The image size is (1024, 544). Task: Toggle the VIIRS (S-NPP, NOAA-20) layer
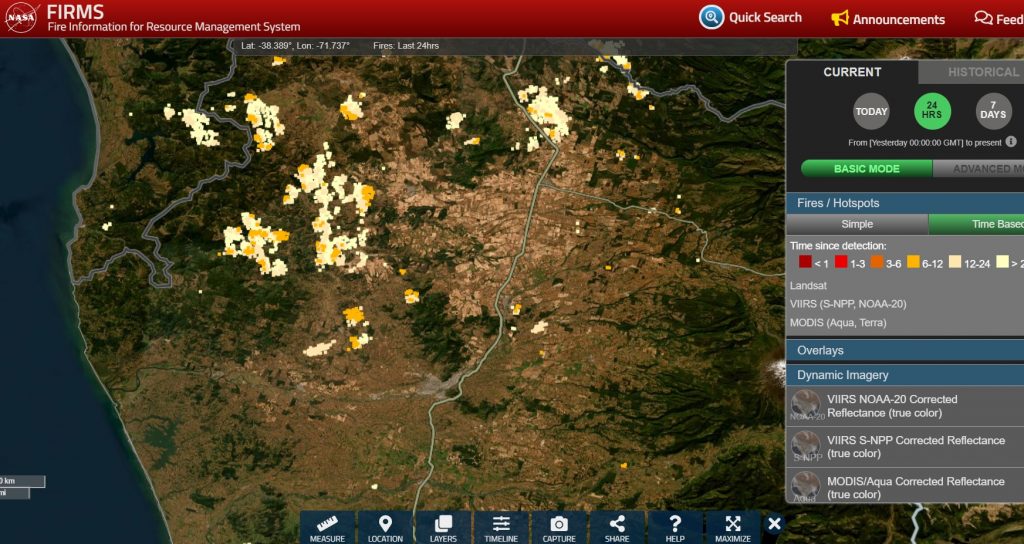848,304
